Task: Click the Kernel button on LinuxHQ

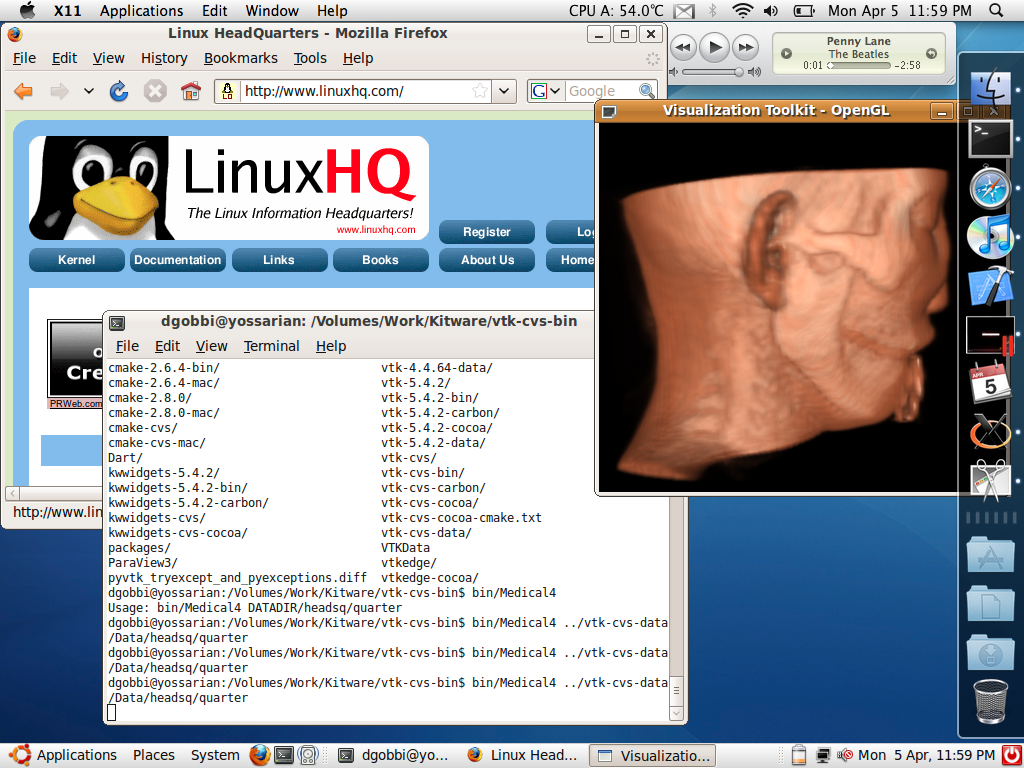Action: click(x=76, y=260)
